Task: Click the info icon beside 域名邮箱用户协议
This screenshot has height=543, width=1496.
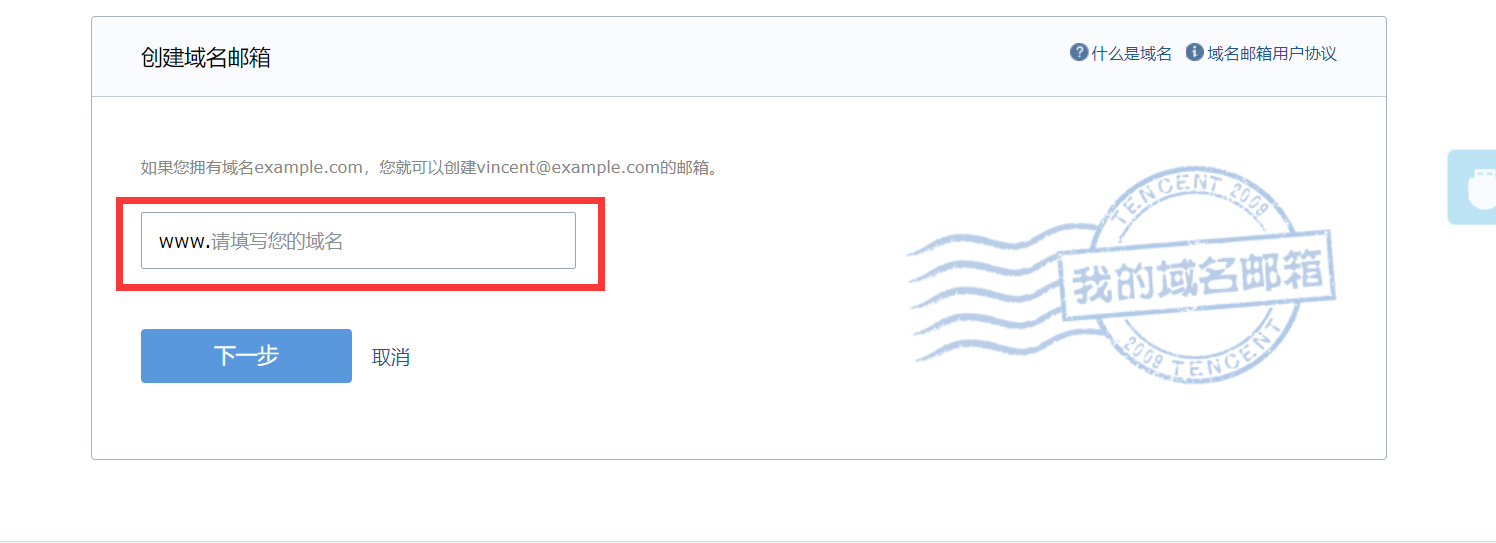Action: tap(1194, 52)
